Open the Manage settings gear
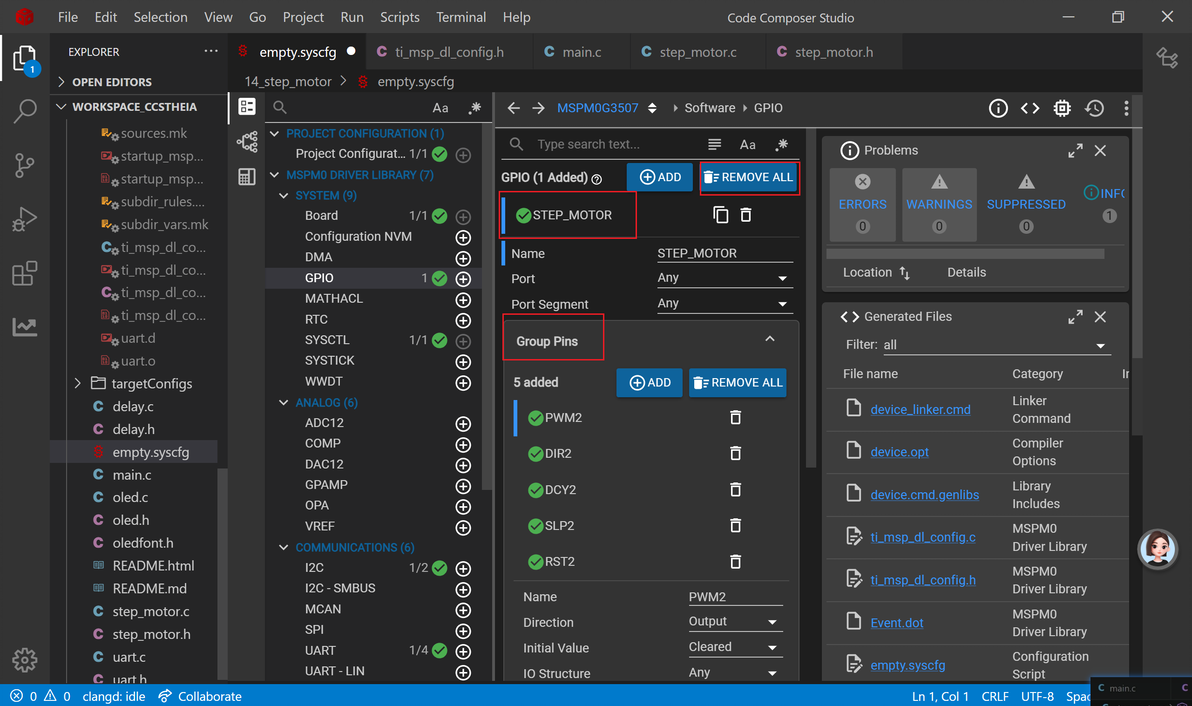The width and height of the screenshot is (1192, 706). tap(24, 660)
